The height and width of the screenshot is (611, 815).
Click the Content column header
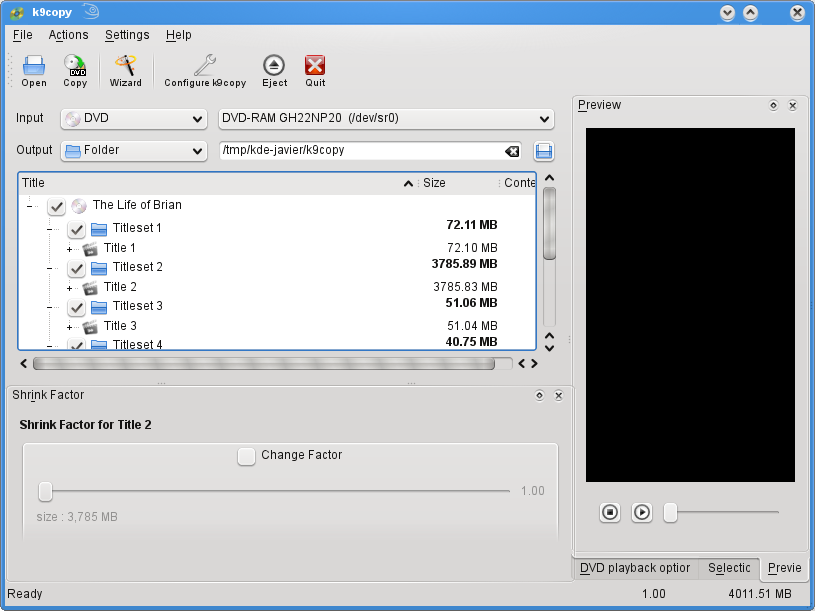pyautogui.click(x=518, y=183)
